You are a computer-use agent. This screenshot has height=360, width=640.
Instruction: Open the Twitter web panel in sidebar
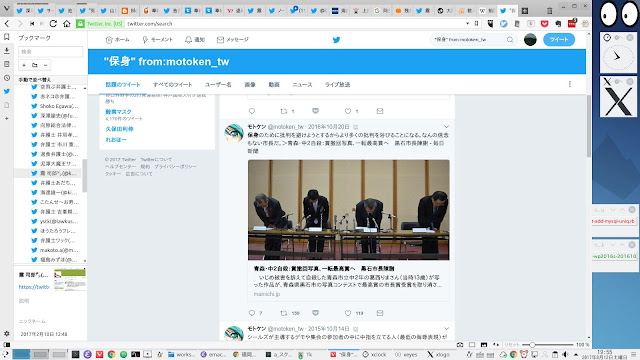coord(7,91)
